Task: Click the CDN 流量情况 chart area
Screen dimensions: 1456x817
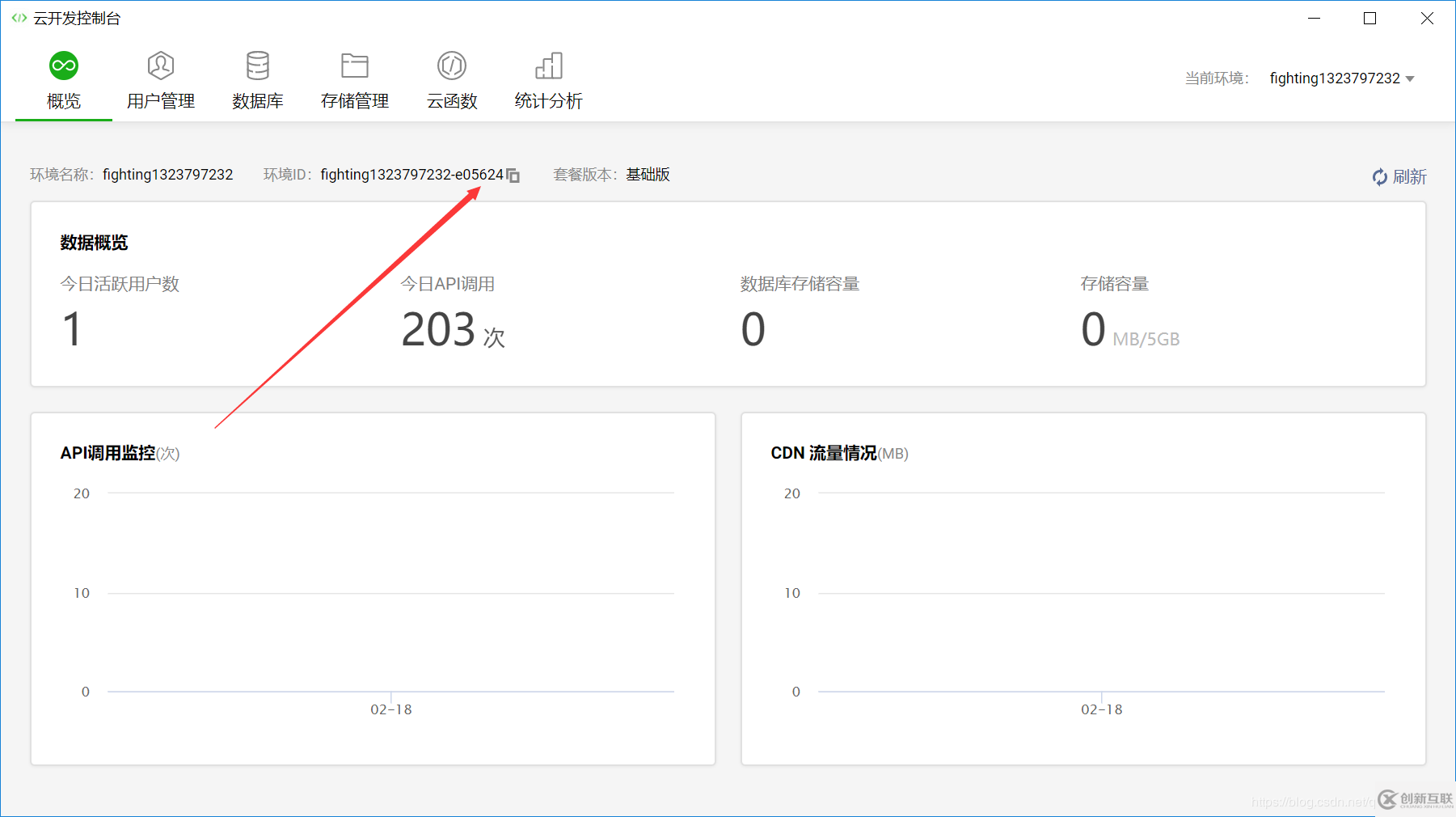Action: (1083, 591)
